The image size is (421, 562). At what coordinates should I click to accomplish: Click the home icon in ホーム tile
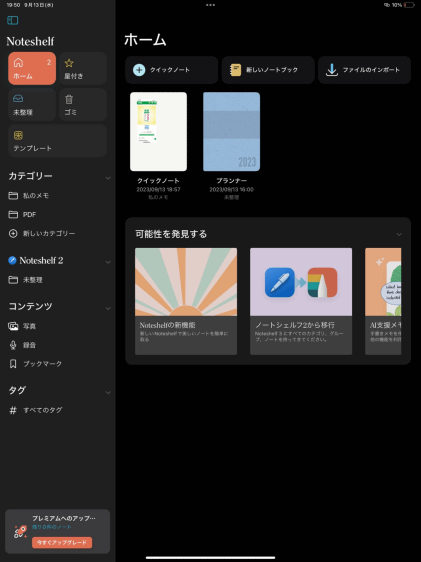(x=18, y=63)
